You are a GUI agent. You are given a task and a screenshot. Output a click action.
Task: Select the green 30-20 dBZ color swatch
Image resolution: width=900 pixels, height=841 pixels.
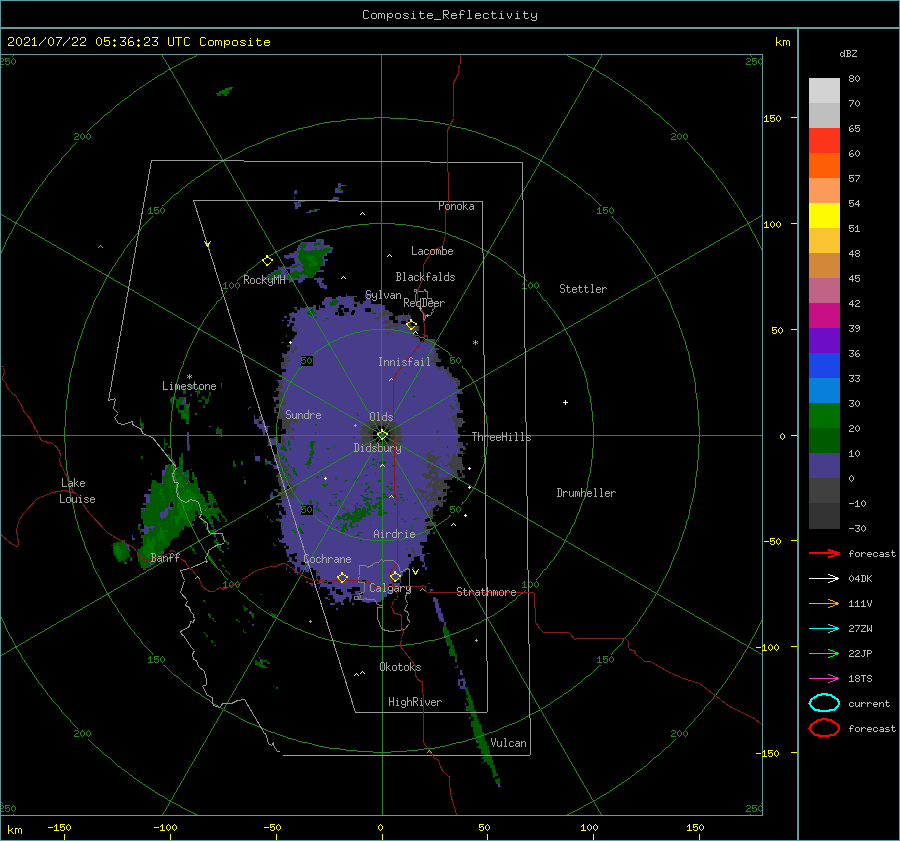coord(824,416)
